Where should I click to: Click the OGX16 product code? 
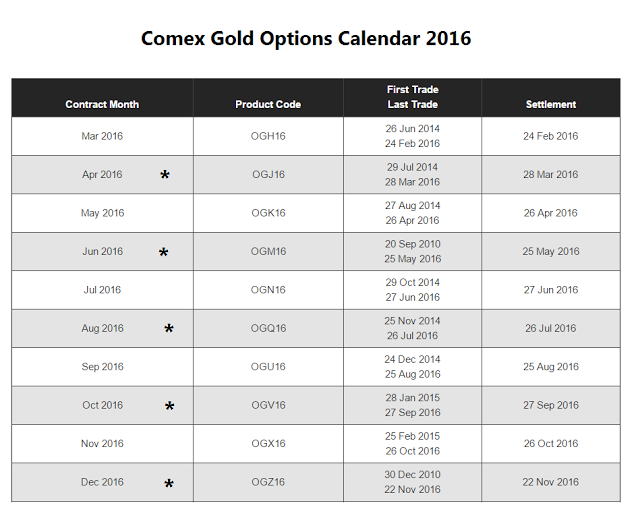[x=268, y=444]
